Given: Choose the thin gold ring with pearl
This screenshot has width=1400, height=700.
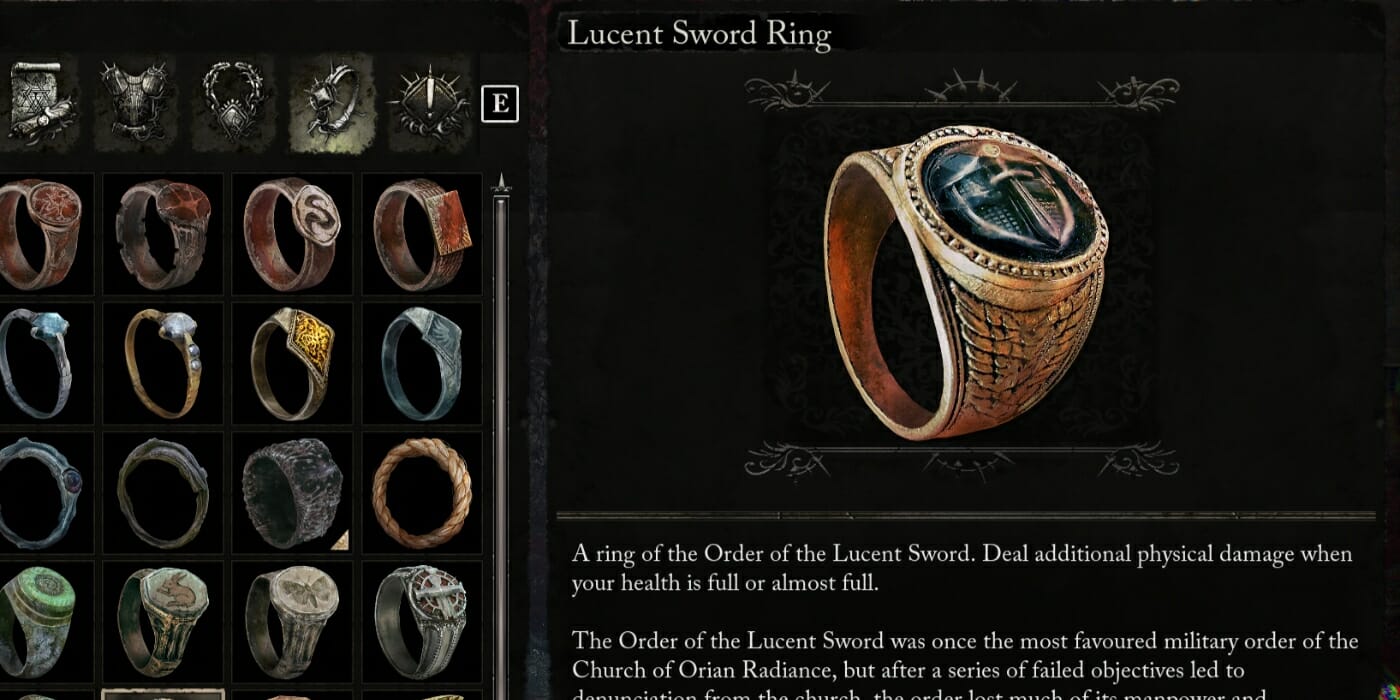Looking at the screenshot, I should point(163,363).
